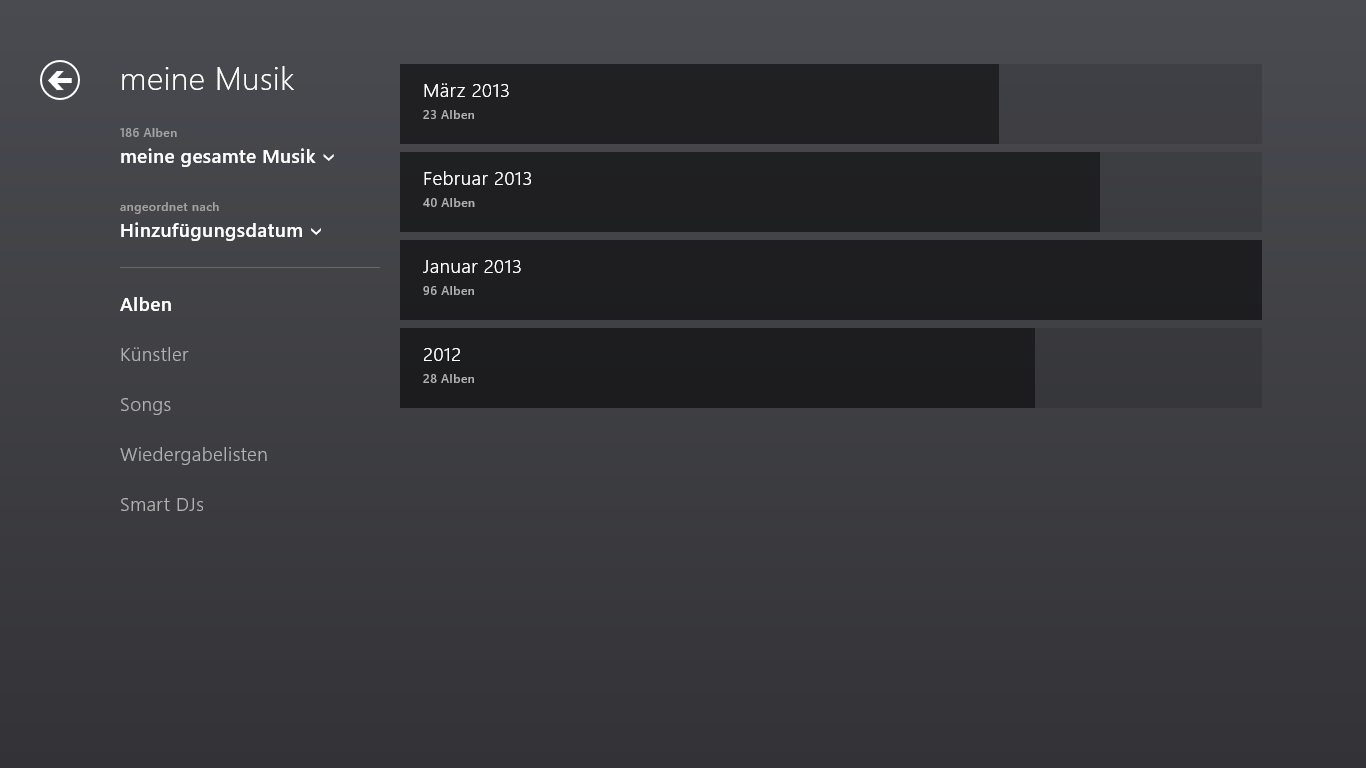Click the '96 Alben' count text
This screenshot has width=1366, height=768.
coord(449,291)
